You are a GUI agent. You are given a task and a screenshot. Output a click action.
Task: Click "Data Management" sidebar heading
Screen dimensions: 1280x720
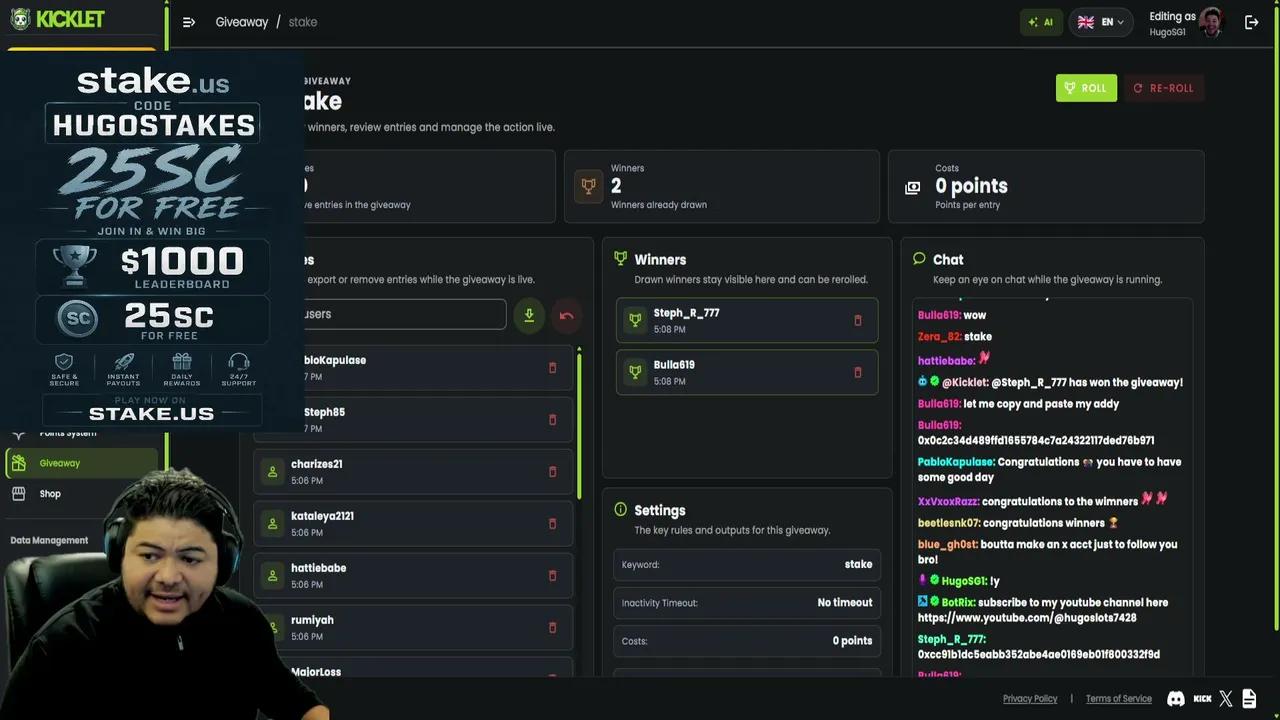pyautogui.click(x=49, y=540)
